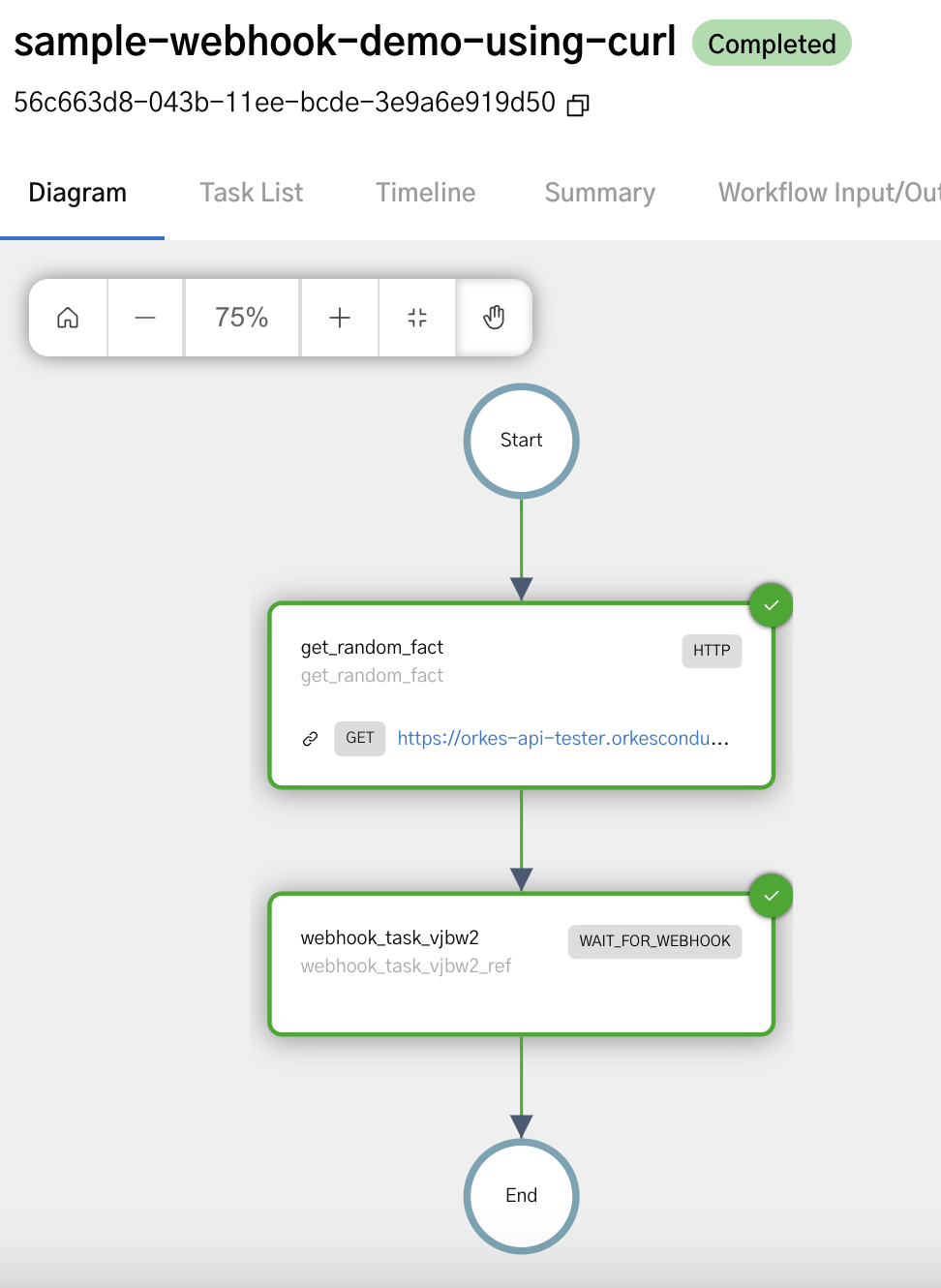Image resolution: width=941 pixels, height=1288 pixels.
Task: Click the Start node in the diagram
Action: tap(521, 441)
